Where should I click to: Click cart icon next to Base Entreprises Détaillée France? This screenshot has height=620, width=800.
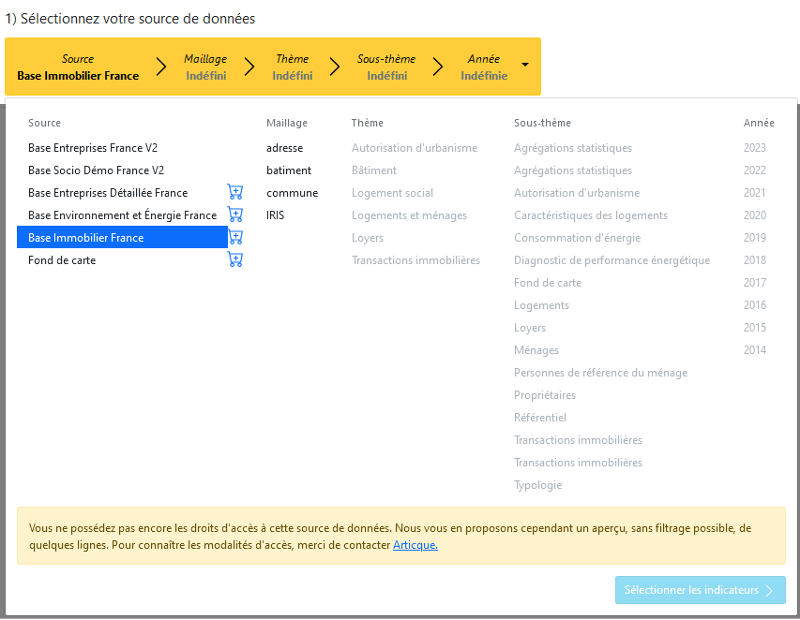235,192
